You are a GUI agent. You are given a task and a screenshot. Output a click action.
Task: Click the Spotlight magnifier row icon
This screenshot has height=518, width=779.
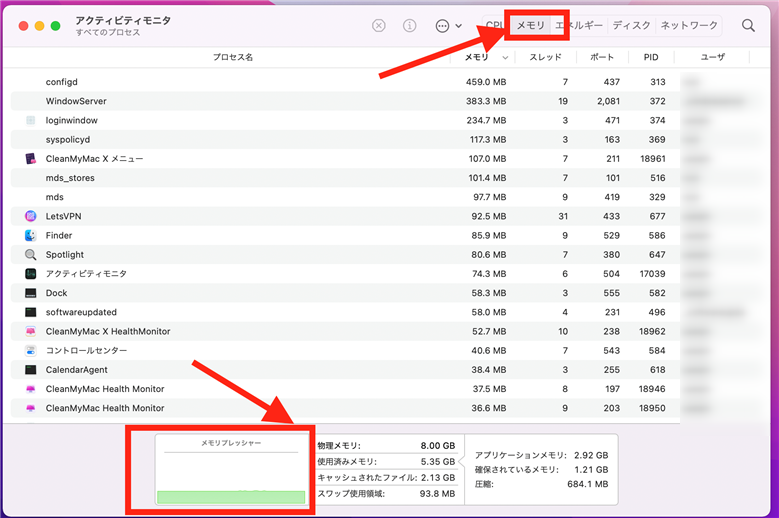click(x=30, y=255)
